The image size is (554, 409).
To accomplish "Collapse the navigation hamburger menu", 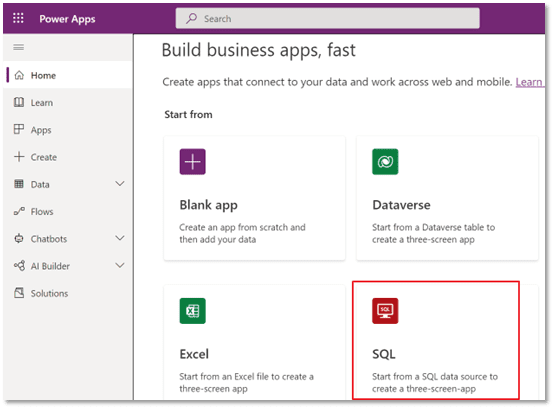I will click(19, 47).
